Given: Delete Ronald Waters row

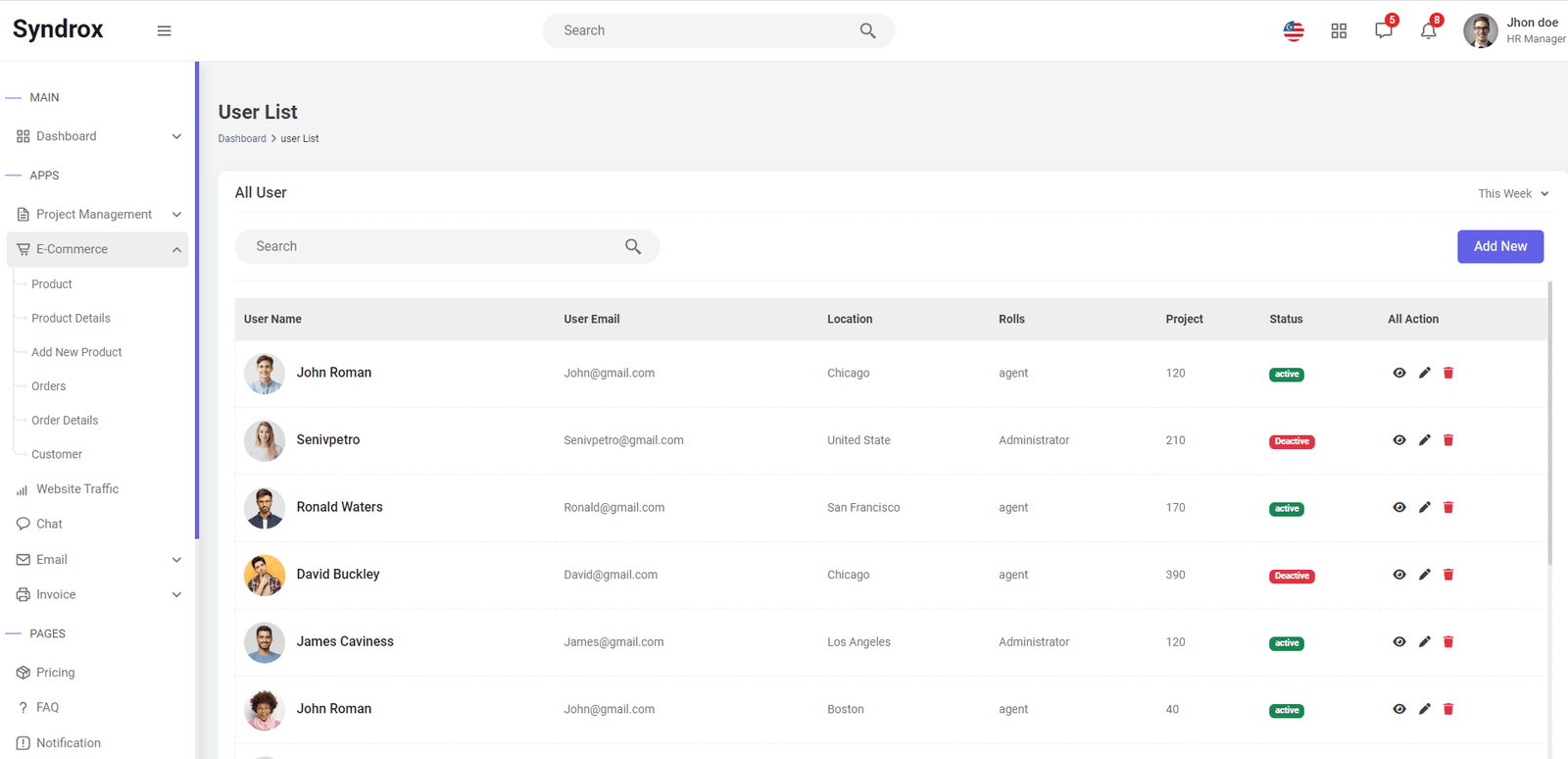Looking at the screenshot, I should point(1448,507).
